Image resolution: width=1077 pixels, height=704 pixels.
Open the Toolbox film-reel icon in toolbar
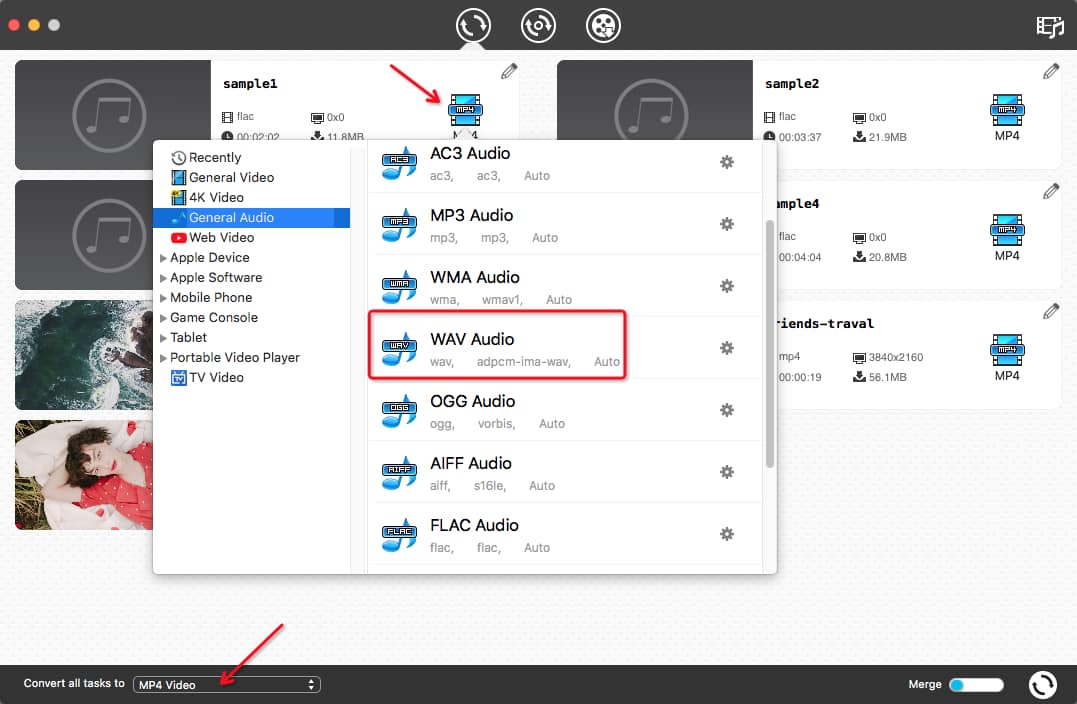[603, 26]
